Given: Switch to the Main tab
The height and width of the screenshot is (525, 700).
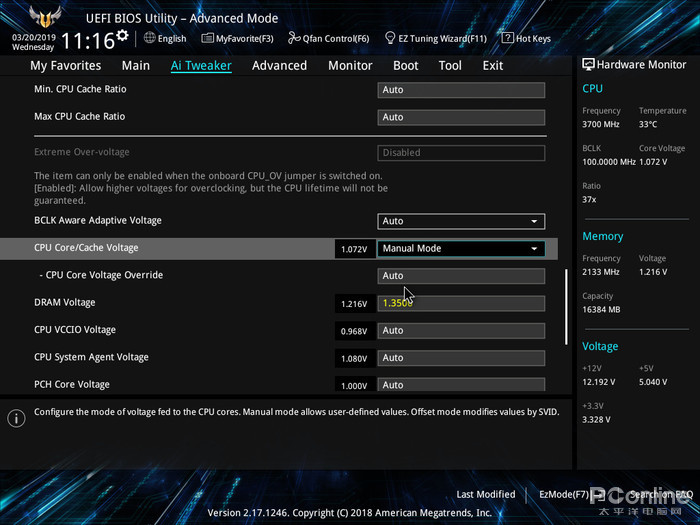Looking at the screenshot, I should (136, 66).
